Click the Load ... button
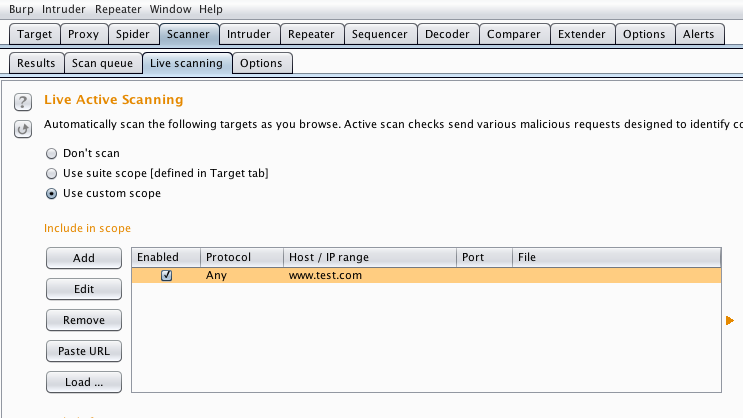Viewport: 743px width, 418px height. coord(84,382)
